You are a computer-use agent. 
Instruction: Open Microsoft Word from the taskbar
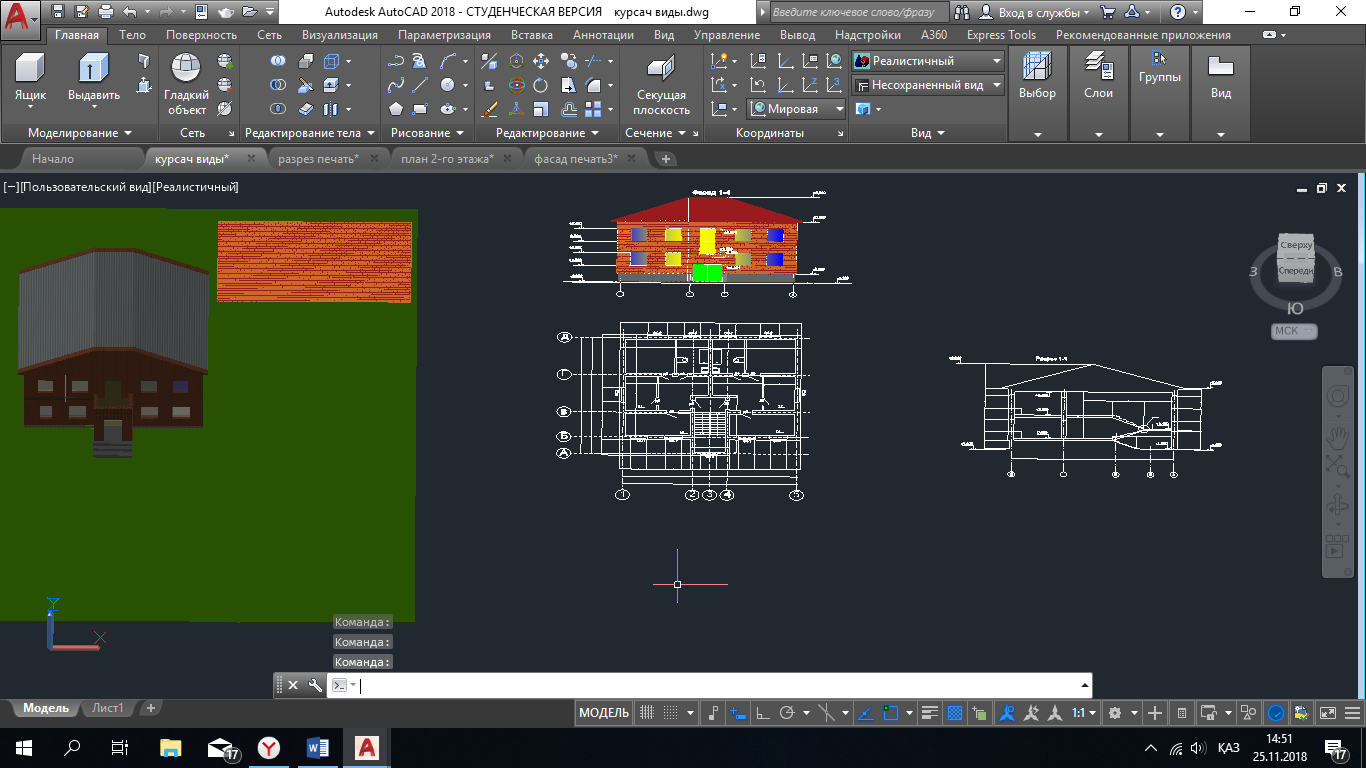pyautogui.click(x=318, y=747)
